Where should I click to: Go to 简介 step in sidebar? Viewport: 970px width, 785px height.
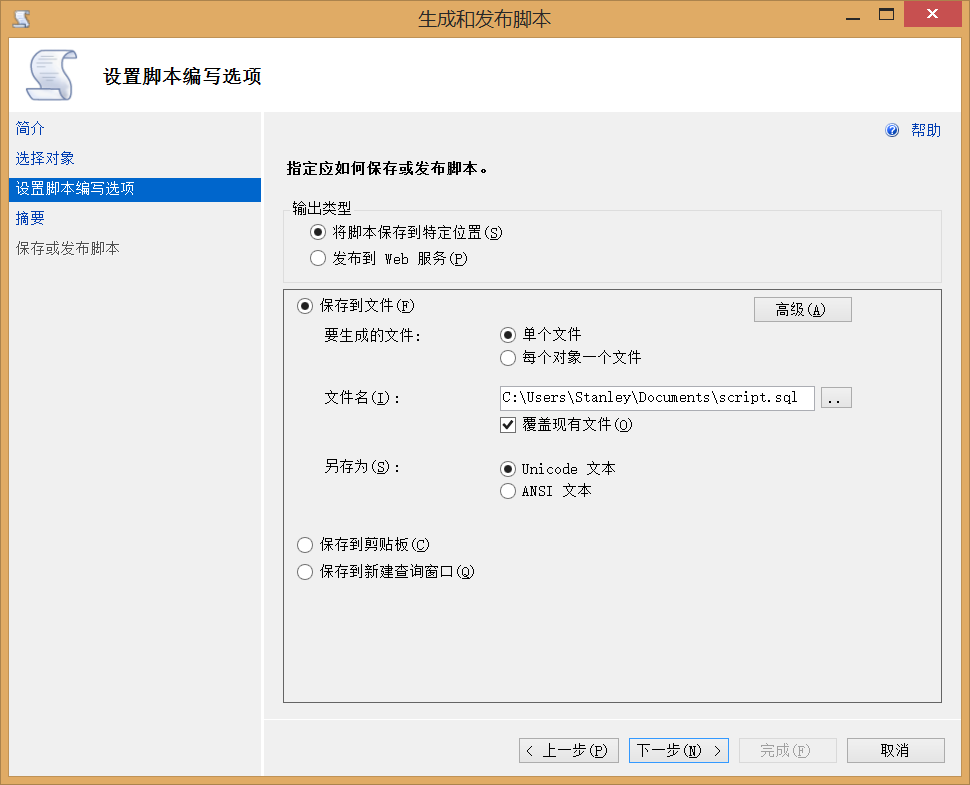click(30, 128)
